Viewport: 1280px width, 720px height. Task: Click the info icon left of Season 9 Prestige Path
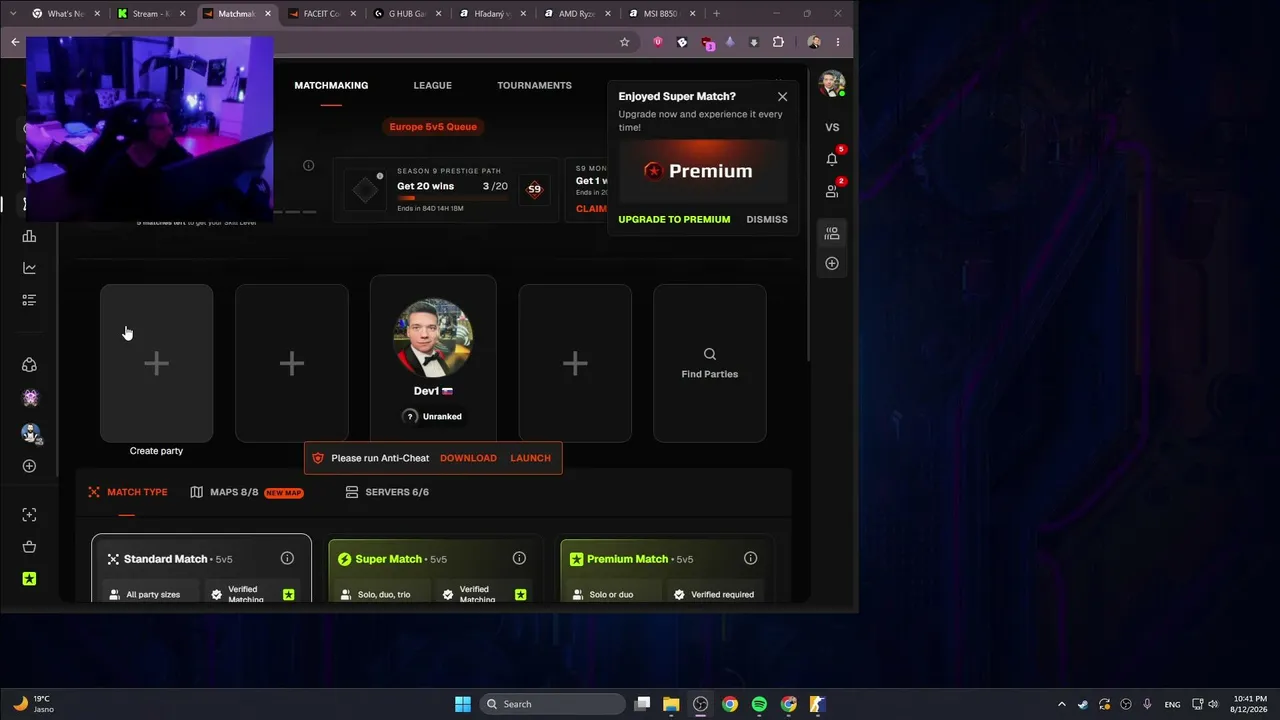click(308, 166)
